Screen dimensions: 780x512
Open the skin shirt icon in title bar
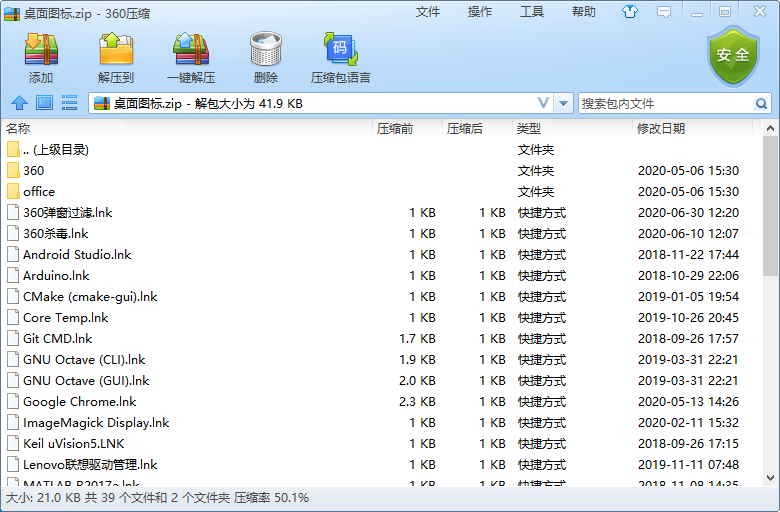pyautogui.click(x=630, y=12)
